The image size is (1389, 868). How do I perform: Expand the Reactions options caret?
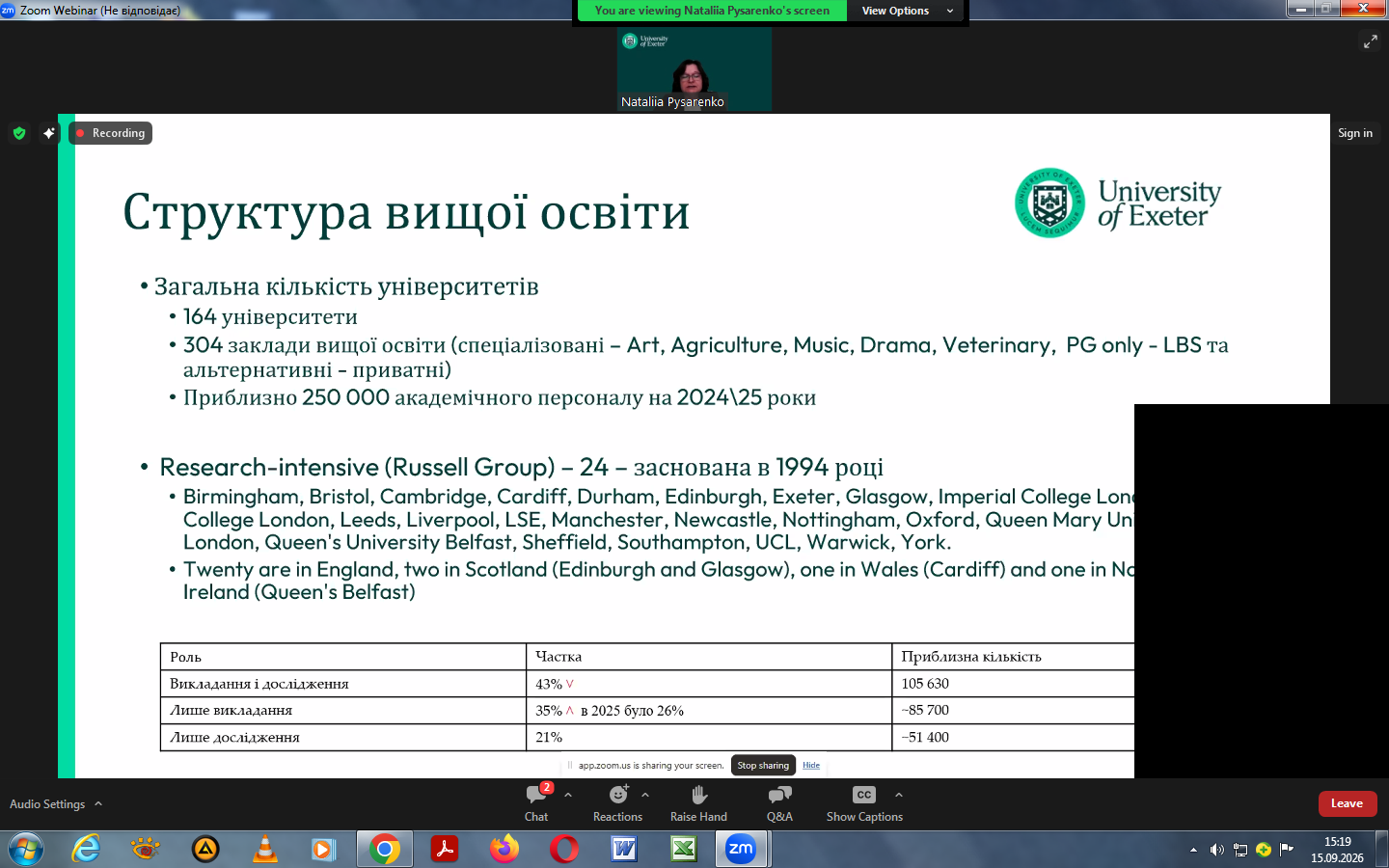click(645, 795)
